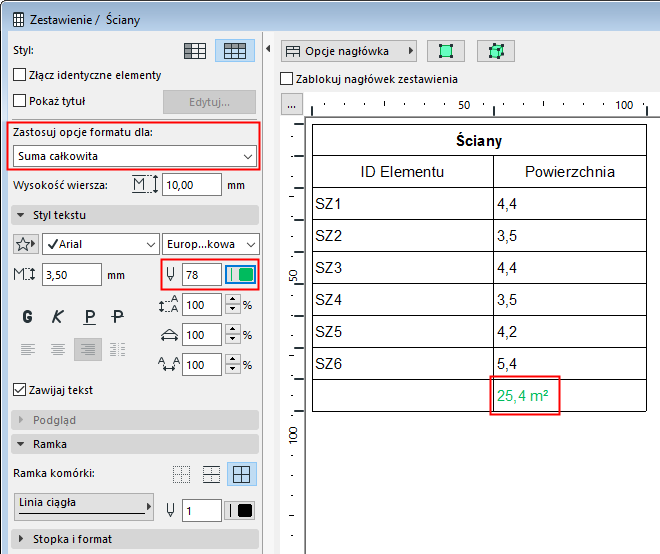Screen dimensions: 660x554
Task: Open the Europ...kowa encoding dropdown
Action: coord(211,244)
